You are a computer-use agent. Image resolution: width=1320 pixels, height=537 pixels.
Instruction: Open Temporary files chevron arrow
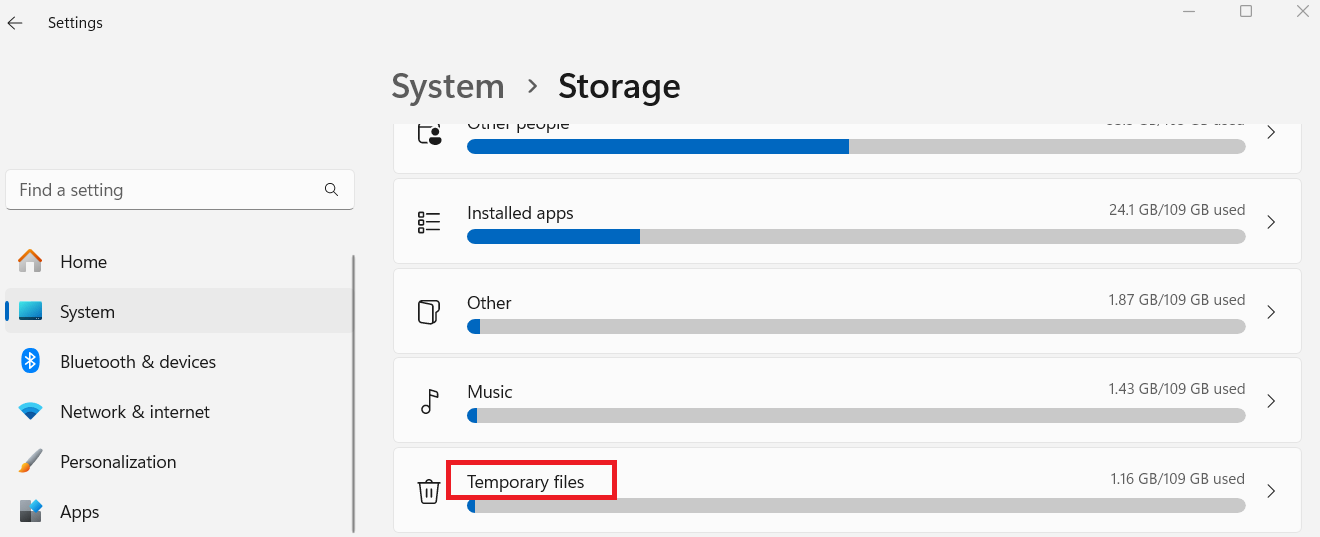pyautogui.click(x=1271, y=491)
